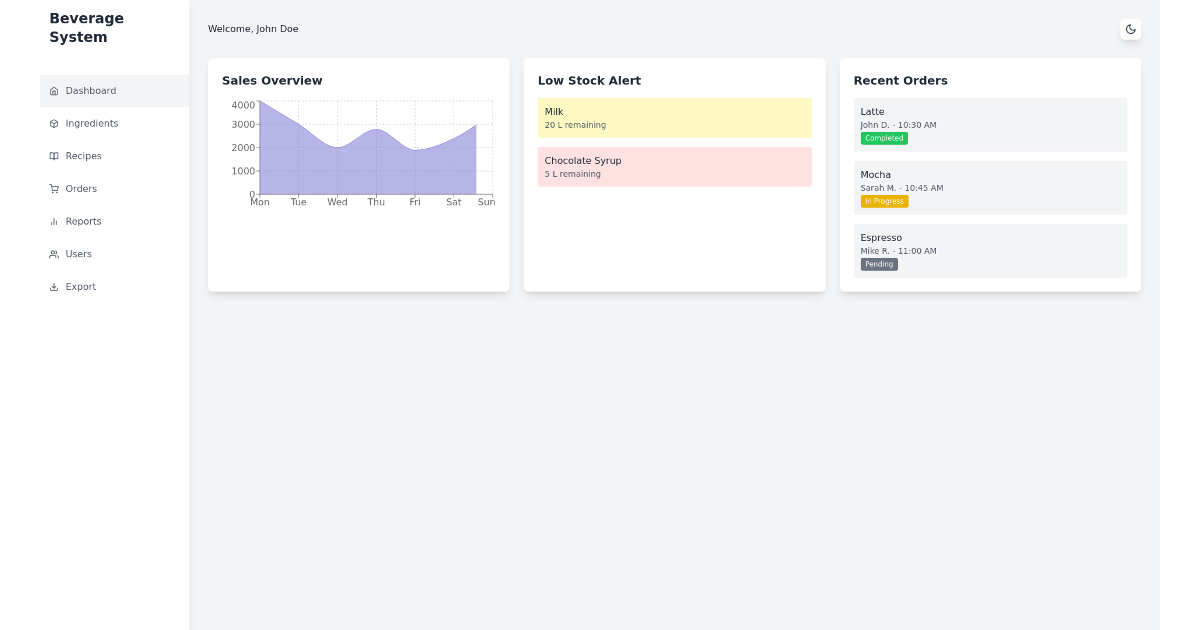This screenshot has width=1200, height=630.
Task: Switch to the Reports view
Action: click(x=85, y=221)
